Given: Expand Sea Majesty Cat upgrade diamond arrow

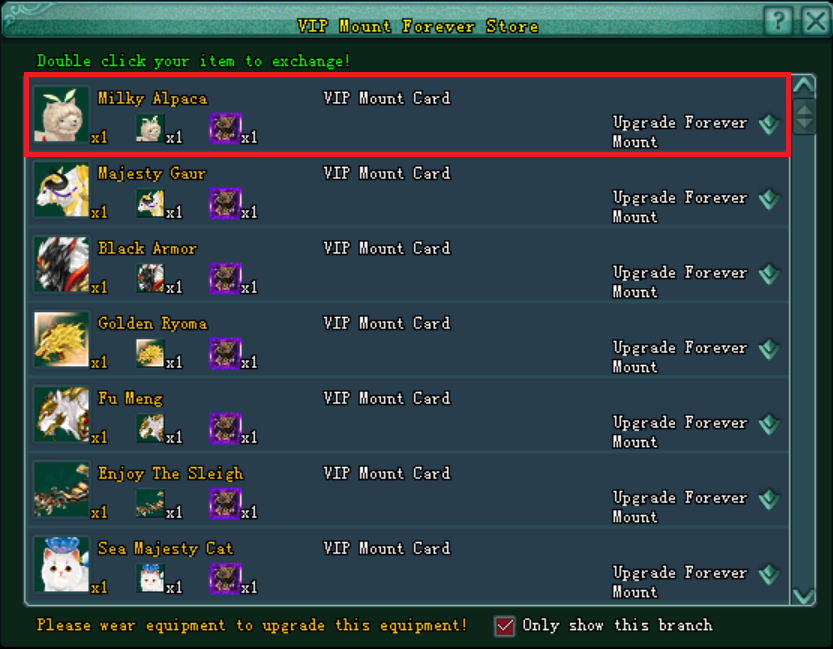Looking at the screenshot, I should [x=769, y=574].
